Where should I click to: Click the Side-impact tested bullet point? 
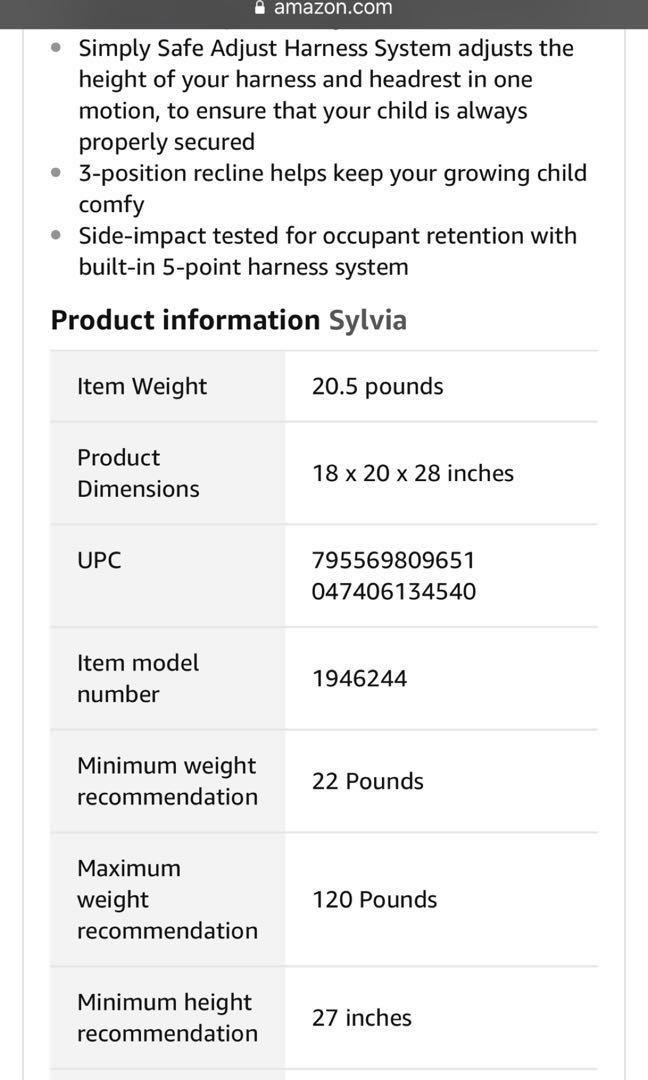[327, 251]
